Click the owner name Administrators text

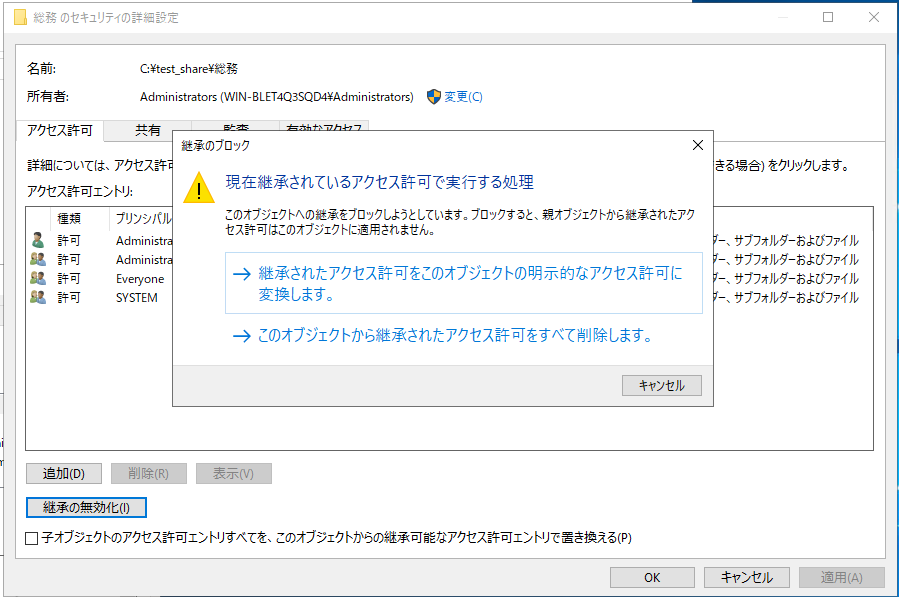pos(276,97)
